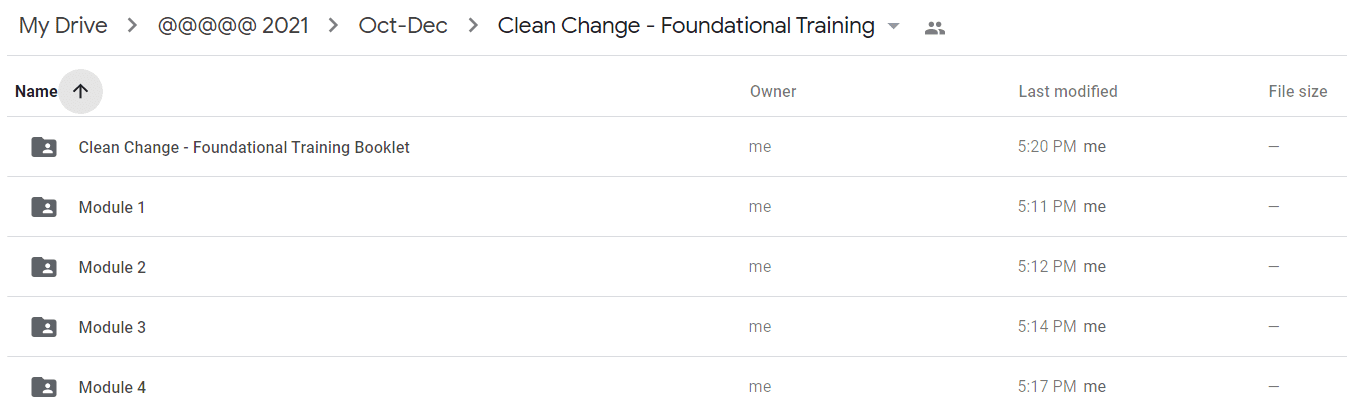Click shared folder icon for Module 3
Screen dimensions: 1347x414
click(x=44, y=327)
